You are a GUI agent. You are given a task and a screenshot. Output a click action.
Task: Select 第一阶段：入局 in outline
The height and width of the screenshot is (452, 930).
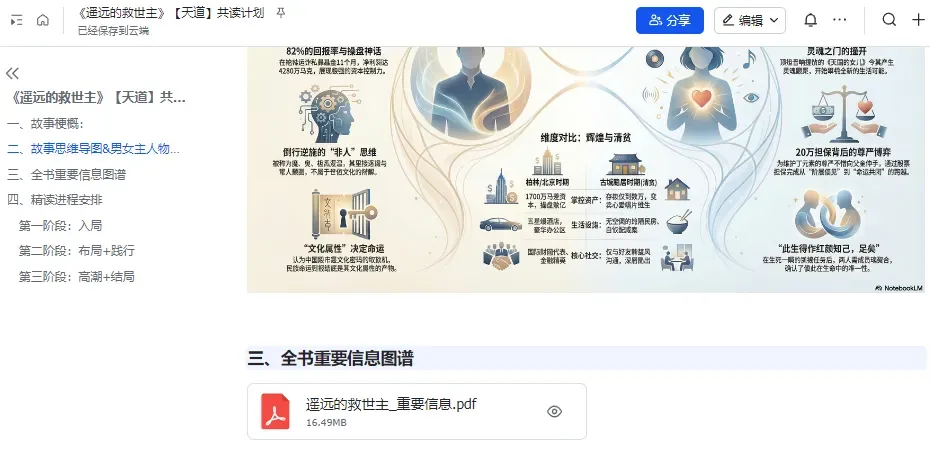click(x=60, y=225)
